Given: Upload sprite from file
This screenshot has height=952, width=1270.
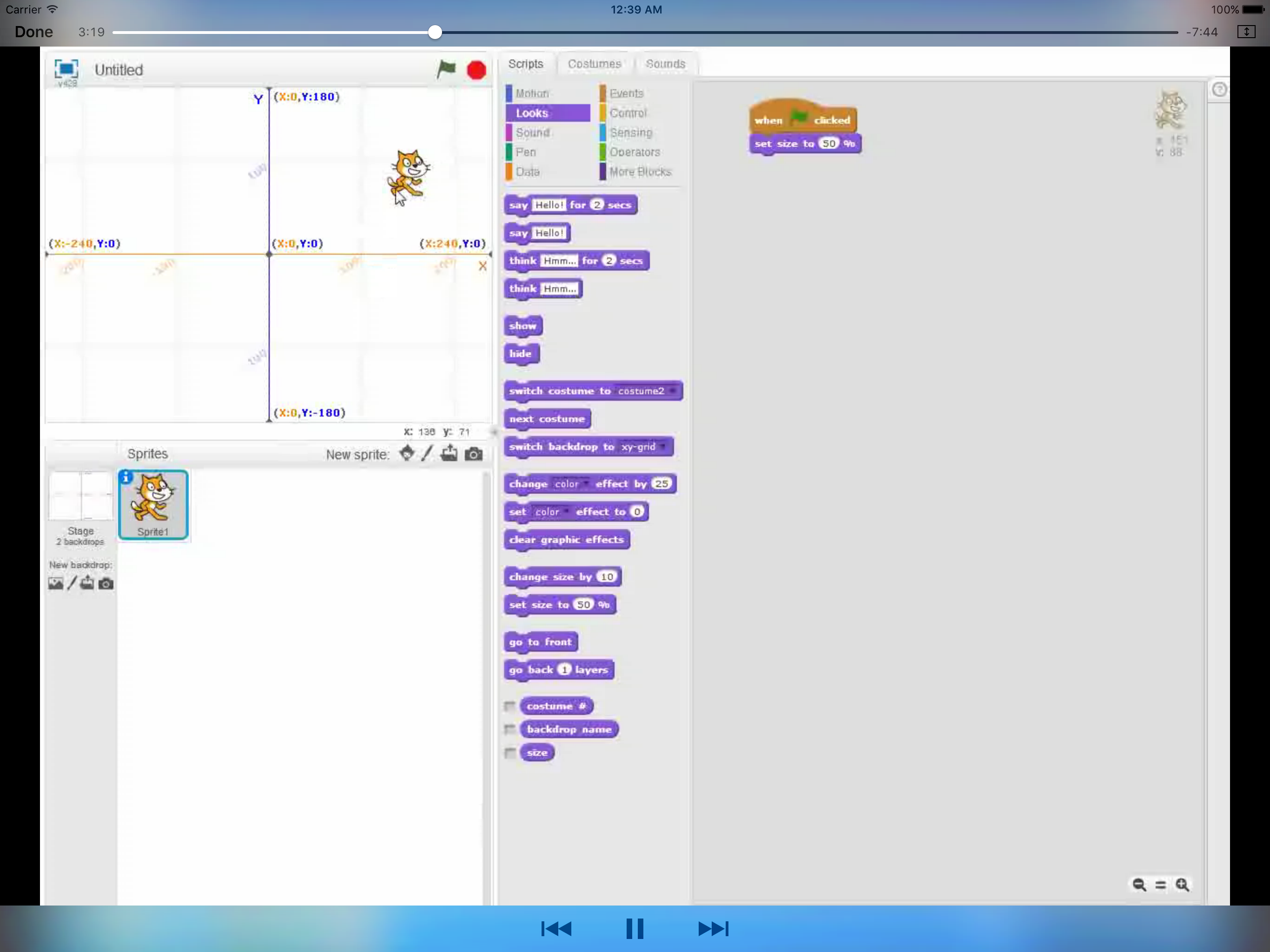Looking at the screenshot, I should point(449,454).
